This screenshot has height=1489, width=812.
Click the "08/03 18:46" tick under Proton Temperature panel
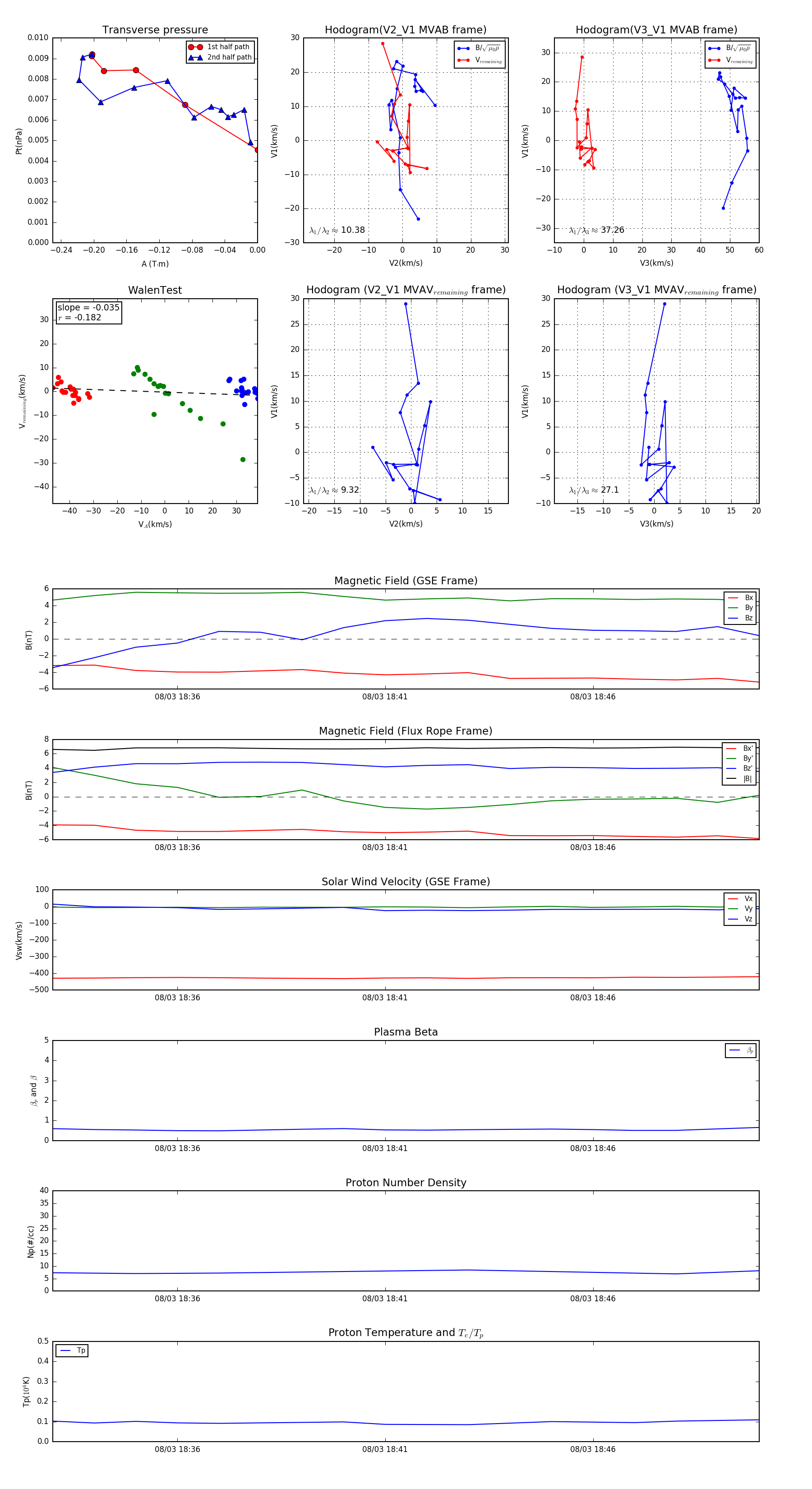(593, 1450)
